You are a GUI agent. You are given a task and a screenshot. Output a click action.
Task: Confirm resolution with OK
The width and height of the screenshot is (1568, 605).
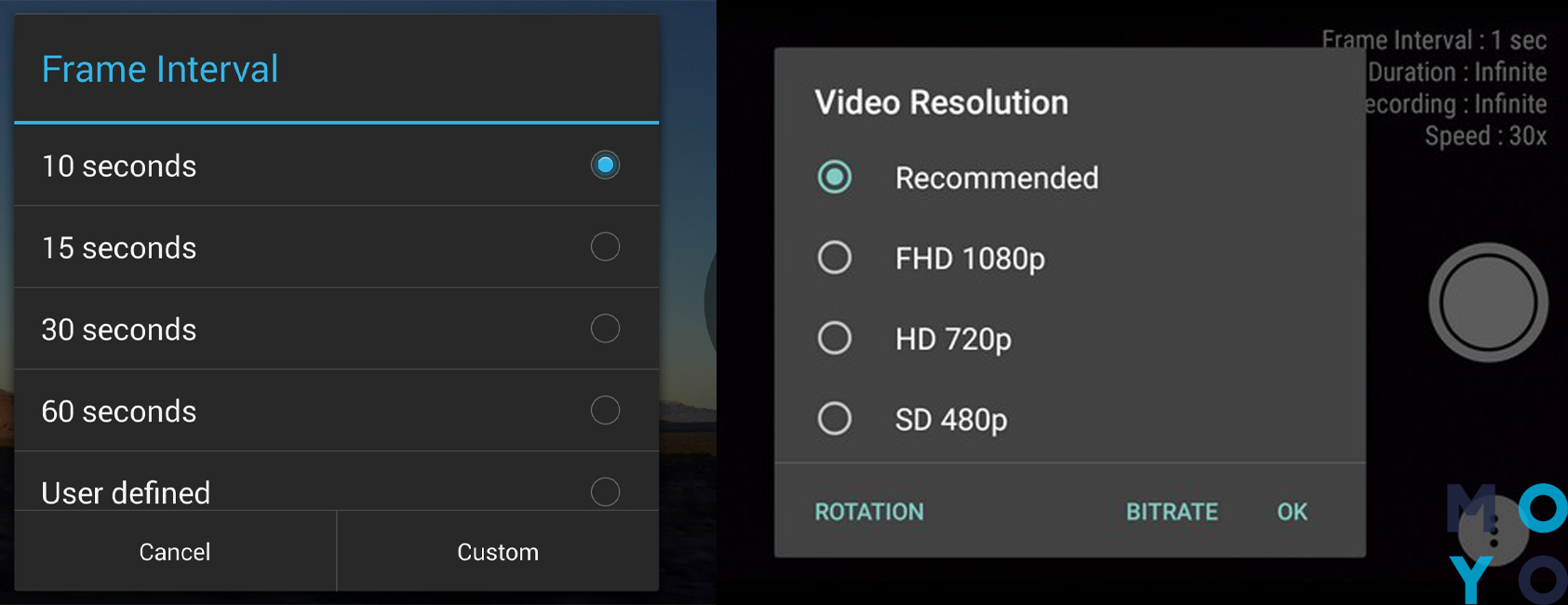click(x=1292, y=512)
